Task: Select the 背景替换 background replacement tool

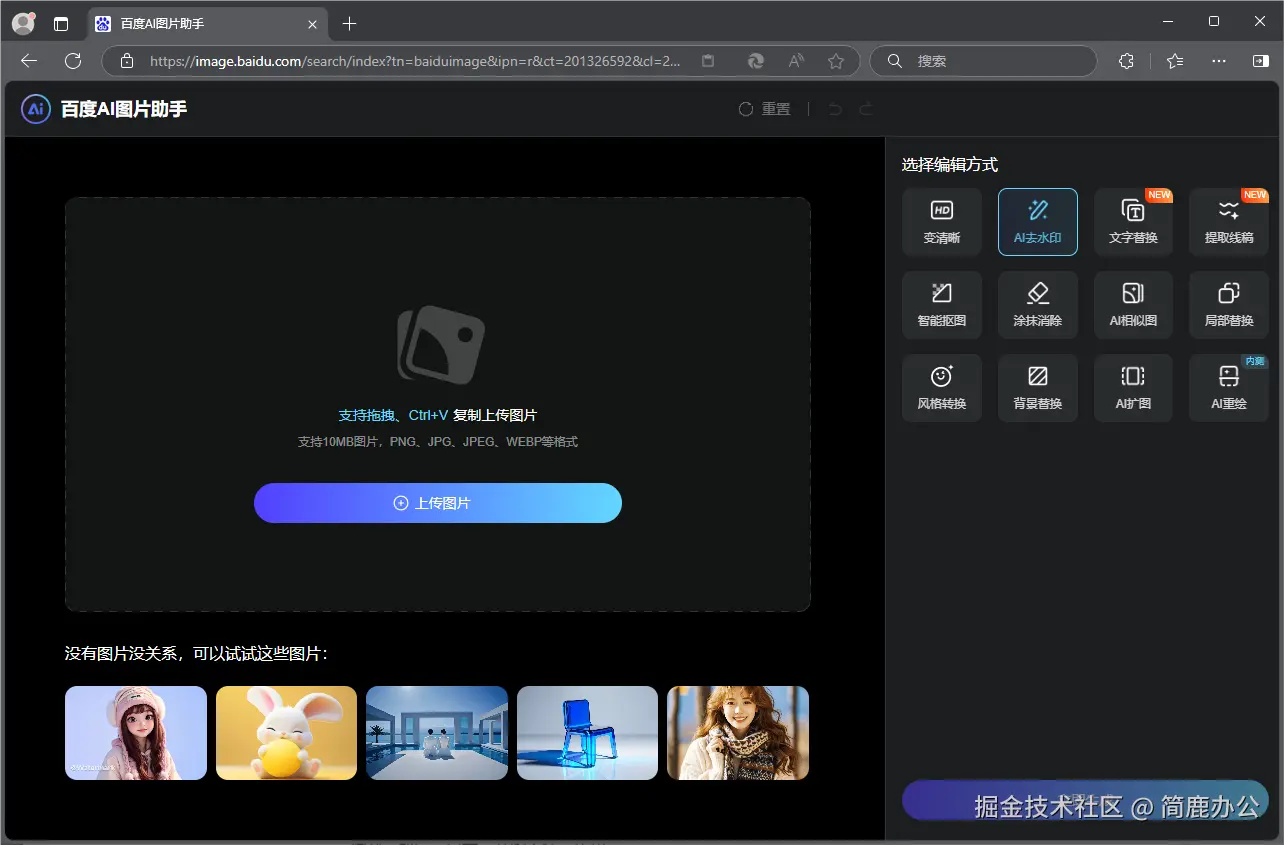Action: (x=1037, y=387)
